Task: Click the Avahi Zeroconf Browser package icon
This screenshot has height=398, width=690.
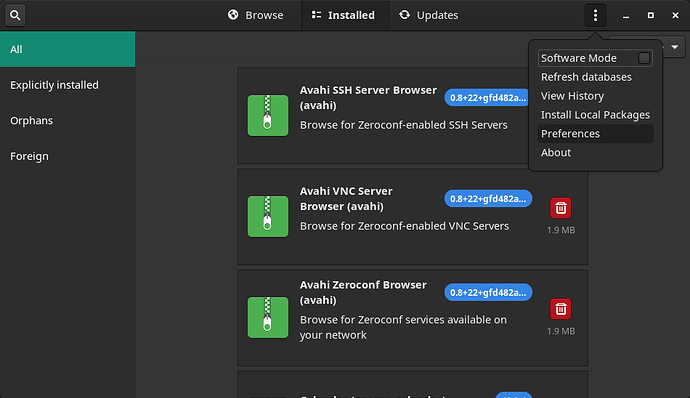Action: coord(268,317)
